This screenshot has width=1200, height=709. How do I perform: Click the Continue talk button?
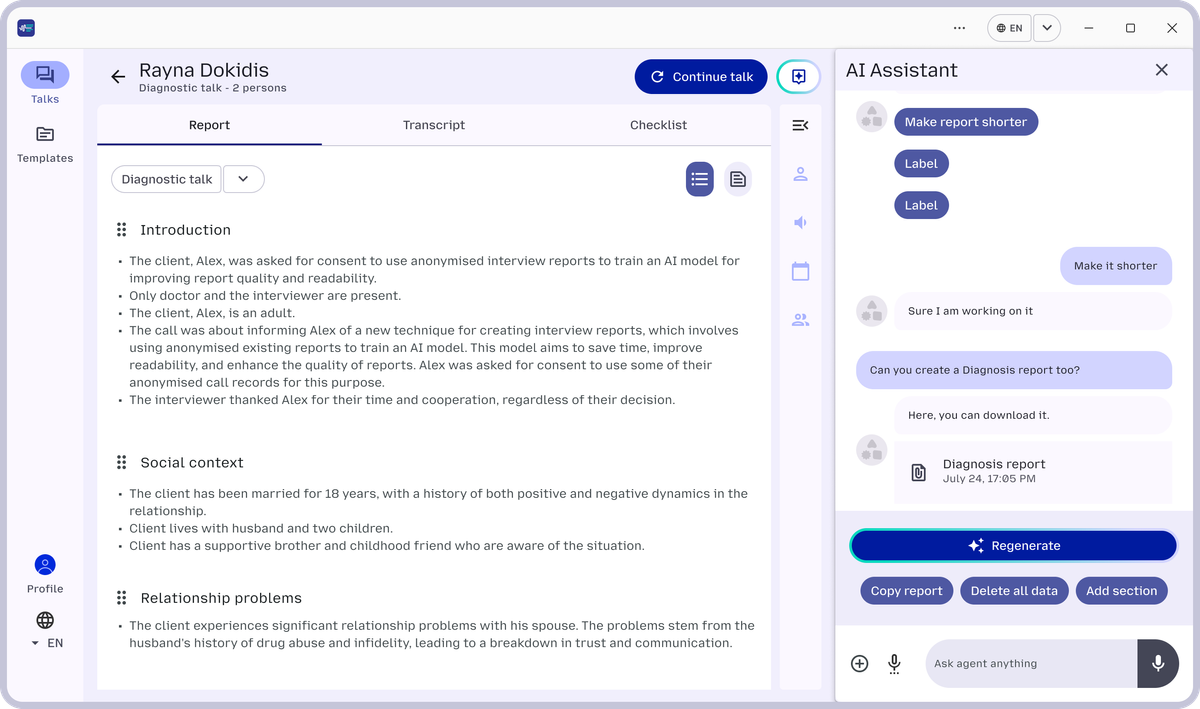click(x=700, y=76)
